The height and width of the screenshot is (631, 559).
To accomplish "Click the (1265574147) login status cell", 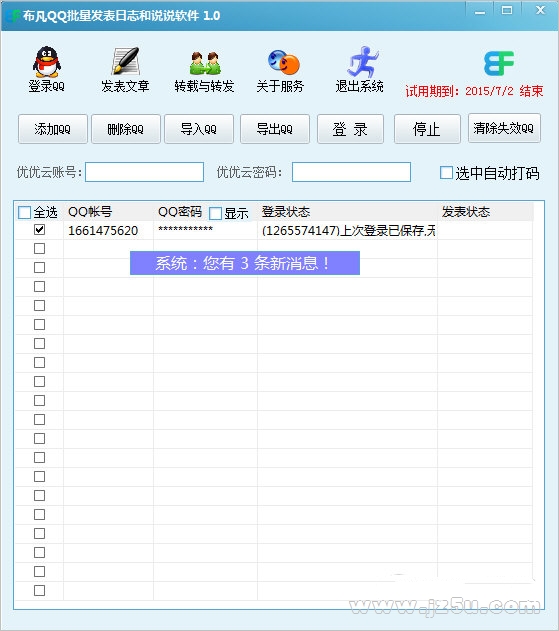I will click(349, 231).
